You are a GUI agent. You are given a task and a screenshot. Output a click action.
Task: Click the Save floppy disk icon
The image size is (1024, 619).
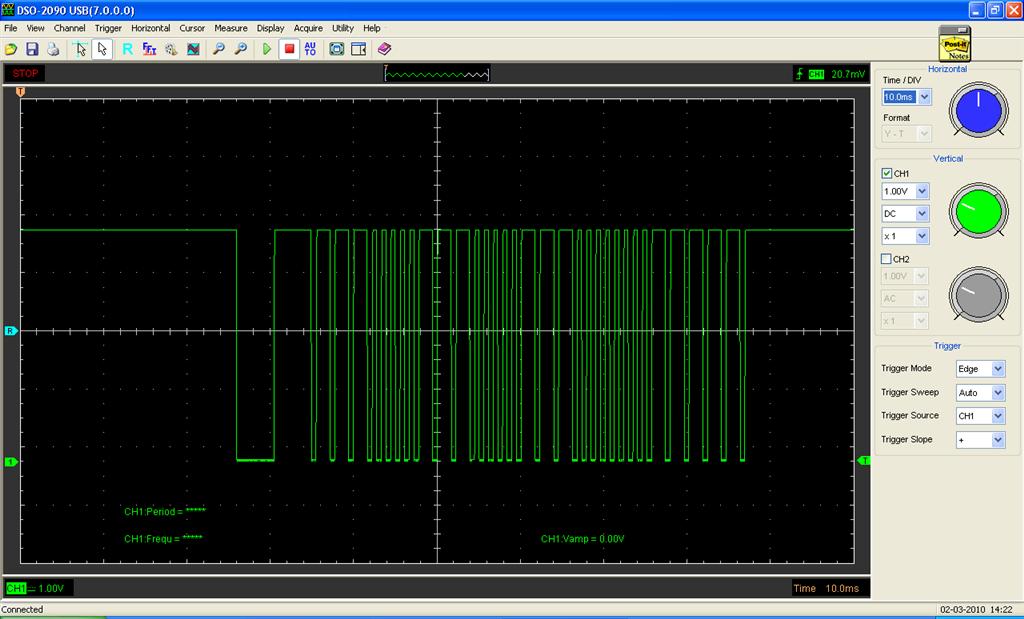pos(32,48)
